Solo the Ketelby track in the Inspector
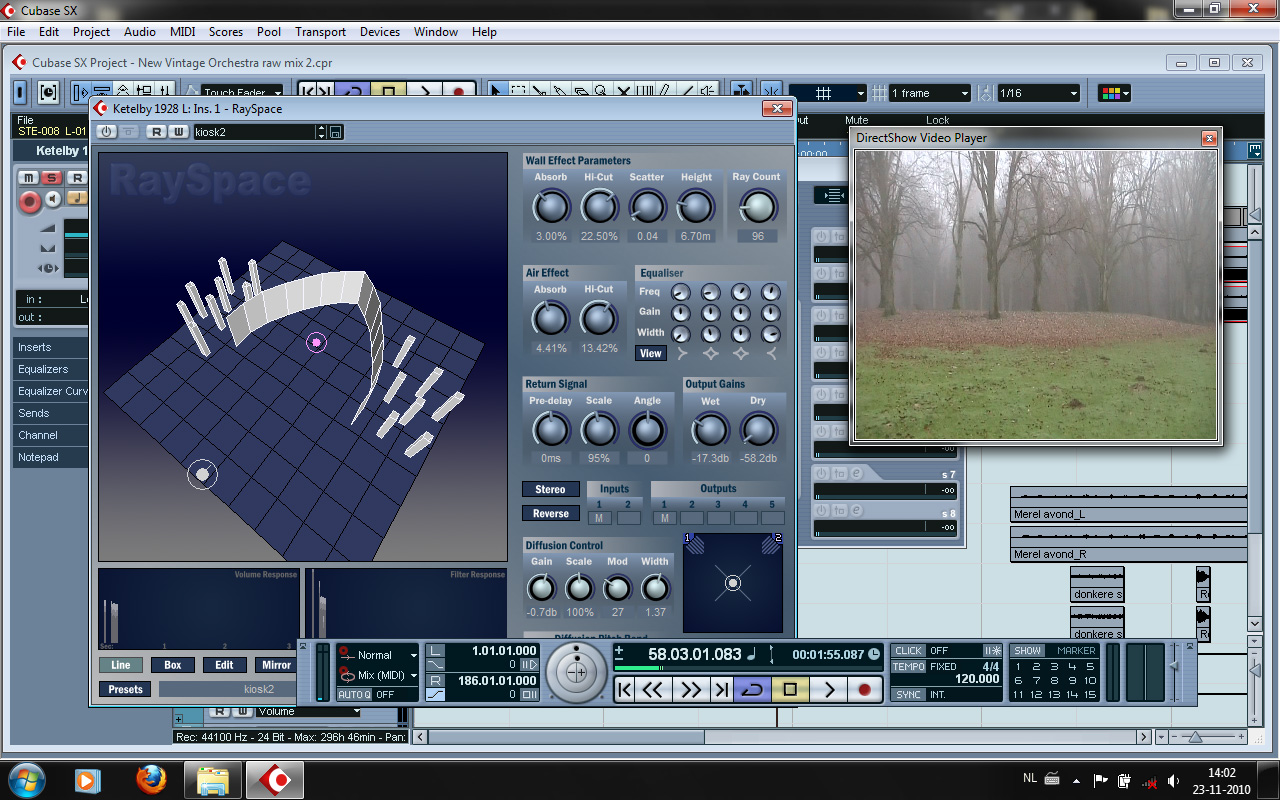This screenshot has width=1280, height=800. [x=52, y=178]
